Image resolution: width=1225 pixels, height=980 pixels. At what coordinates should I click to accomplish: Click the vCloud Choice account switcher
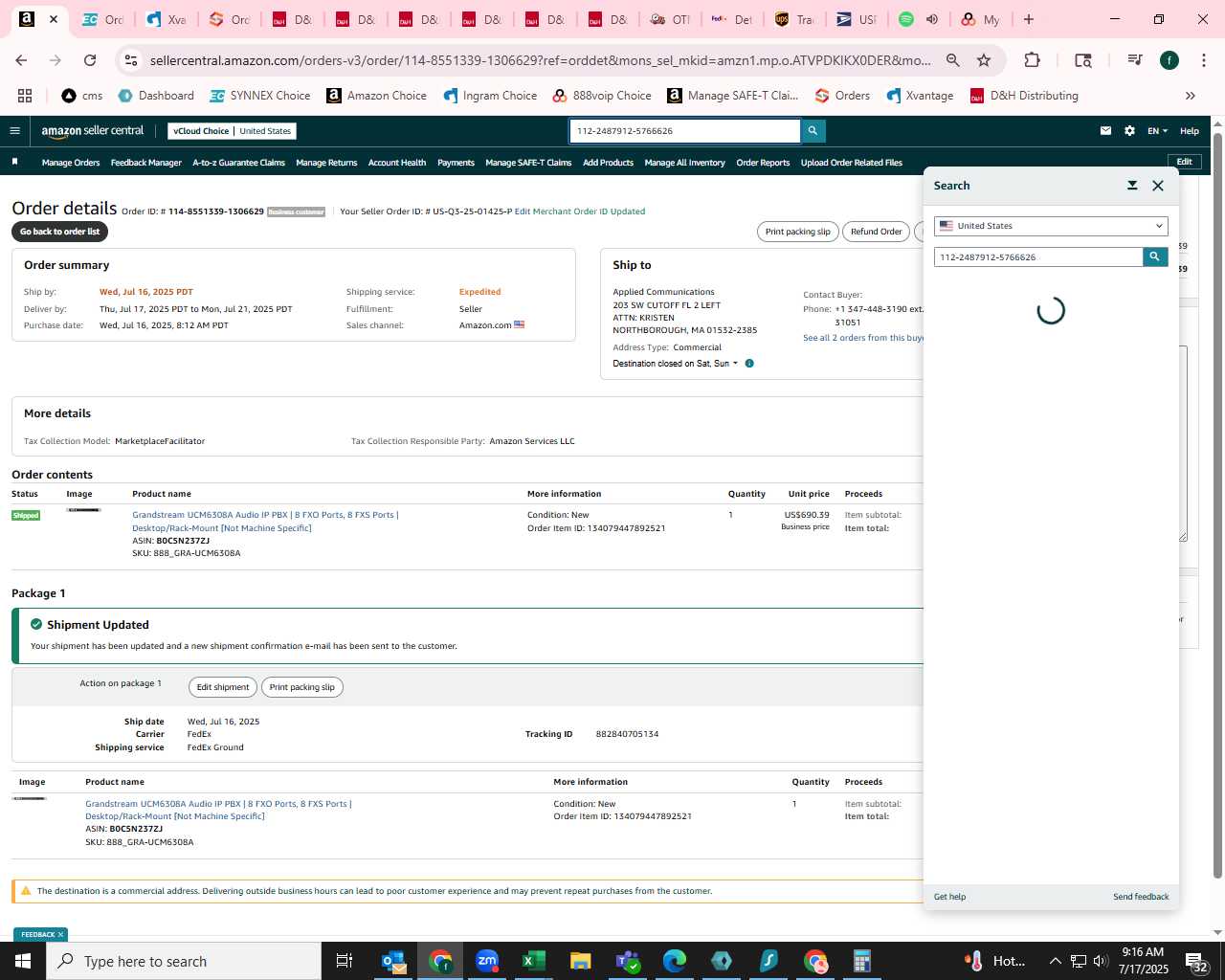233,131
